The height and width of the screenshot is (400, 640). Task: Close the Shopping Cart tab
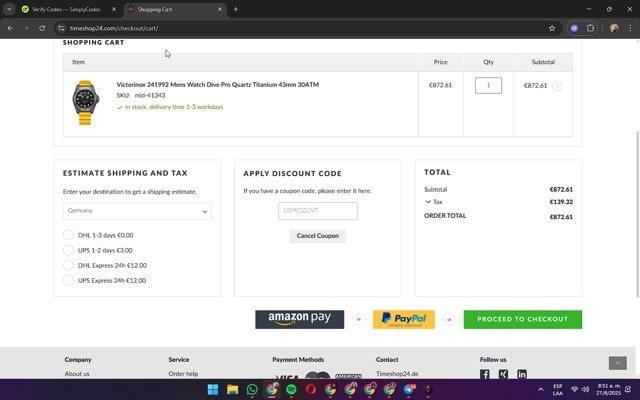(x=220, y=9)
